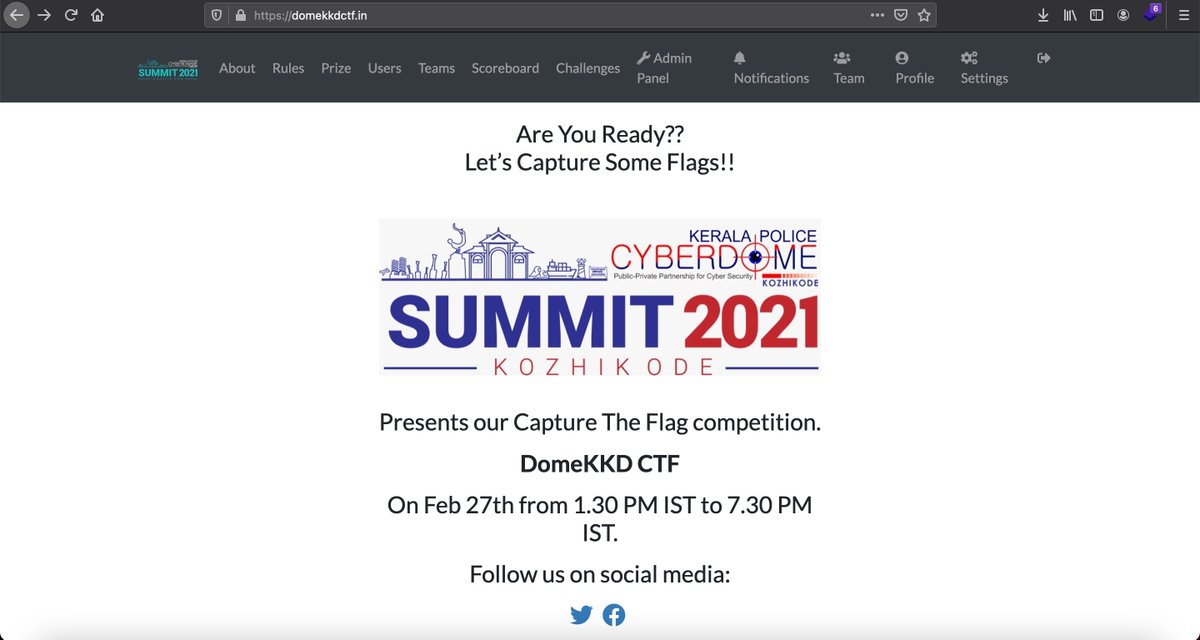Click the Settings gears icon

(969, 58)
